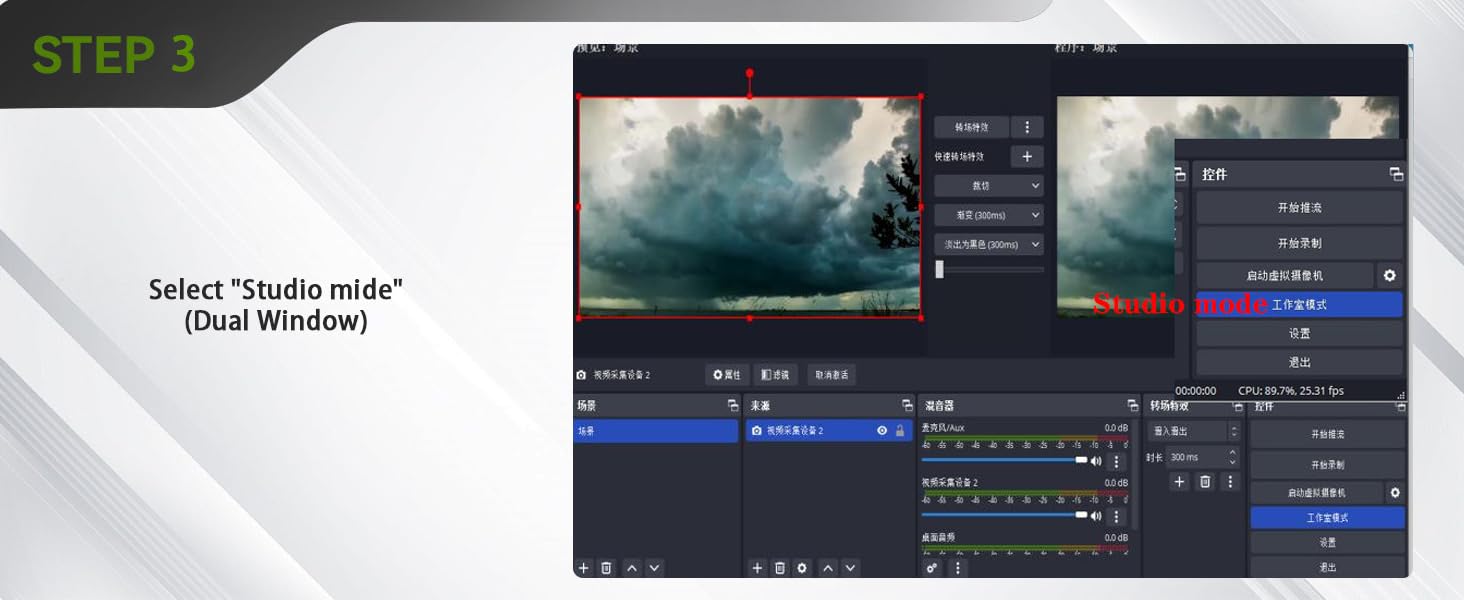Open 属性 properties for selected source
Screen dimensions: 1464x600
tap(727, 375)
